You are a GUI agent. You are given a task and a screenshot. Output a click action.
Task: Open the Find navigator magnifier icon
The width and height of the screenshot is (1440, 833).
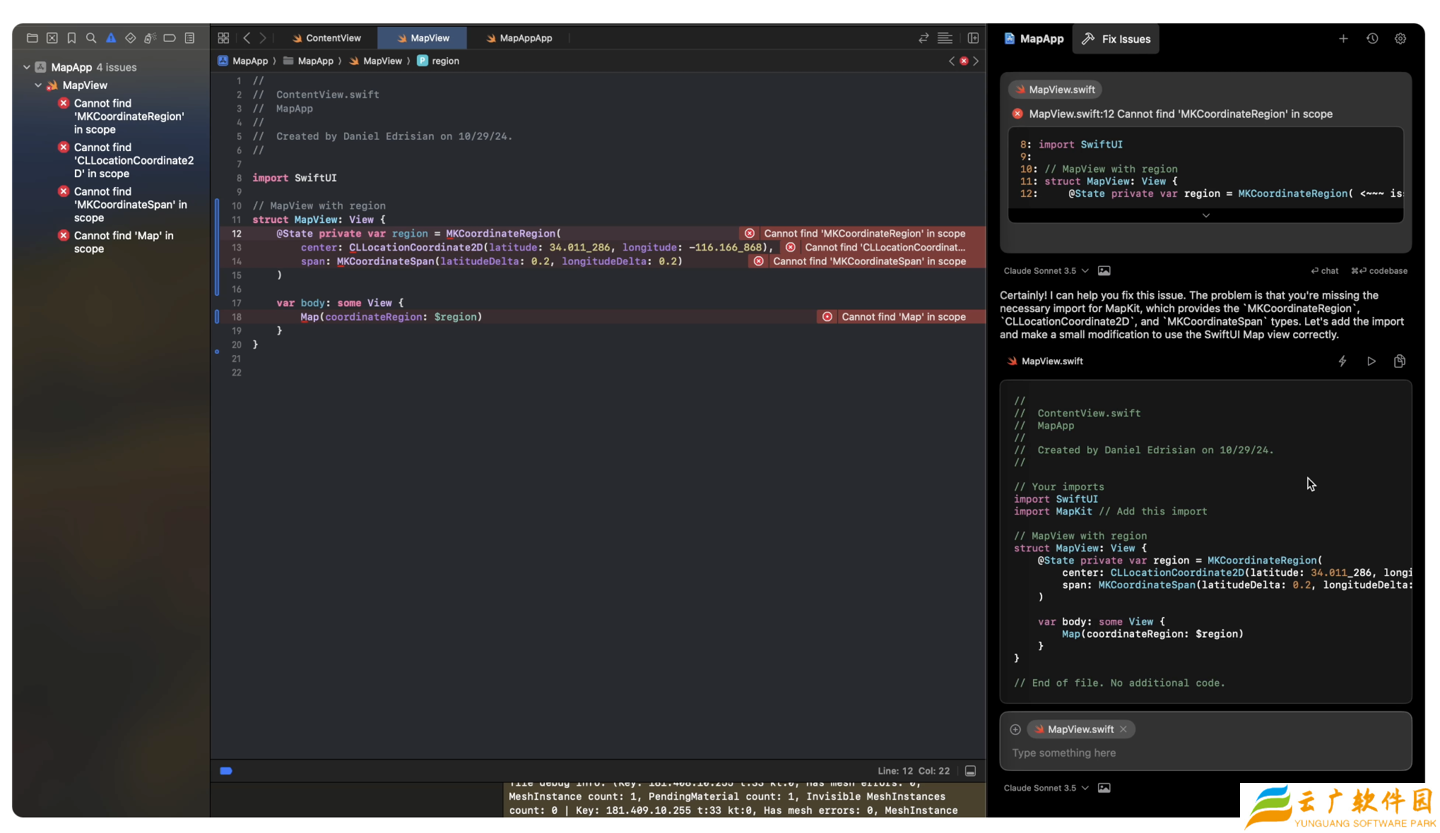[x=91, y=38]
